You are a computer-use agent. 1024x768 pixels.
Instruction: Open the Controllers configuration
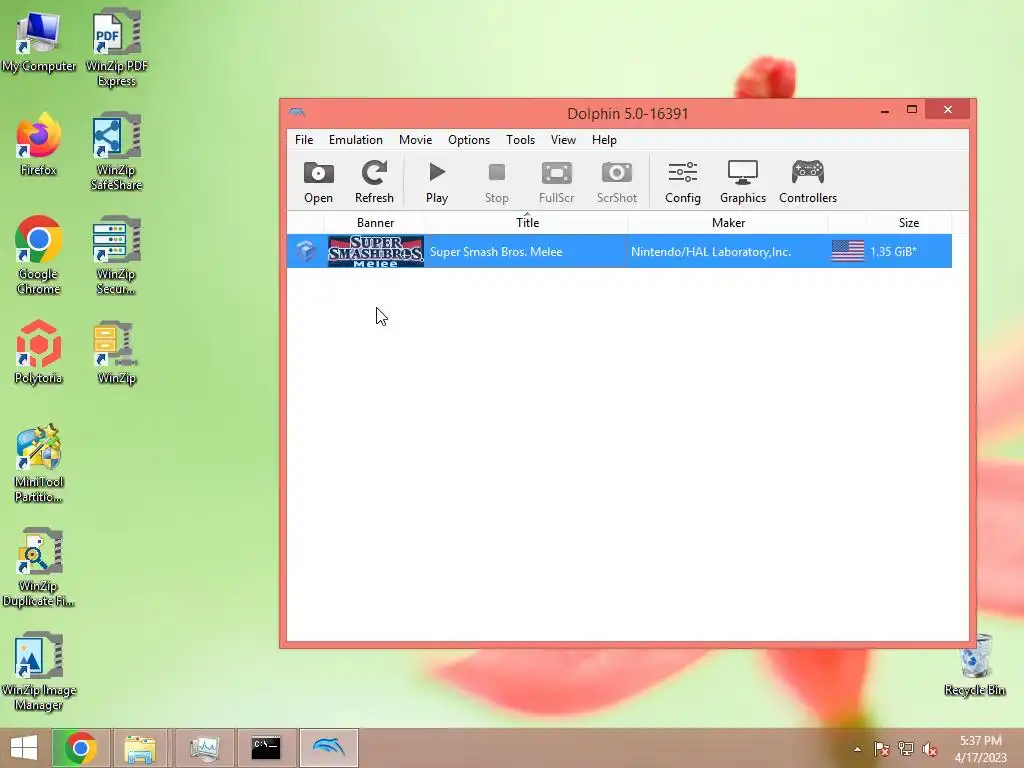[x=808, y=182]
